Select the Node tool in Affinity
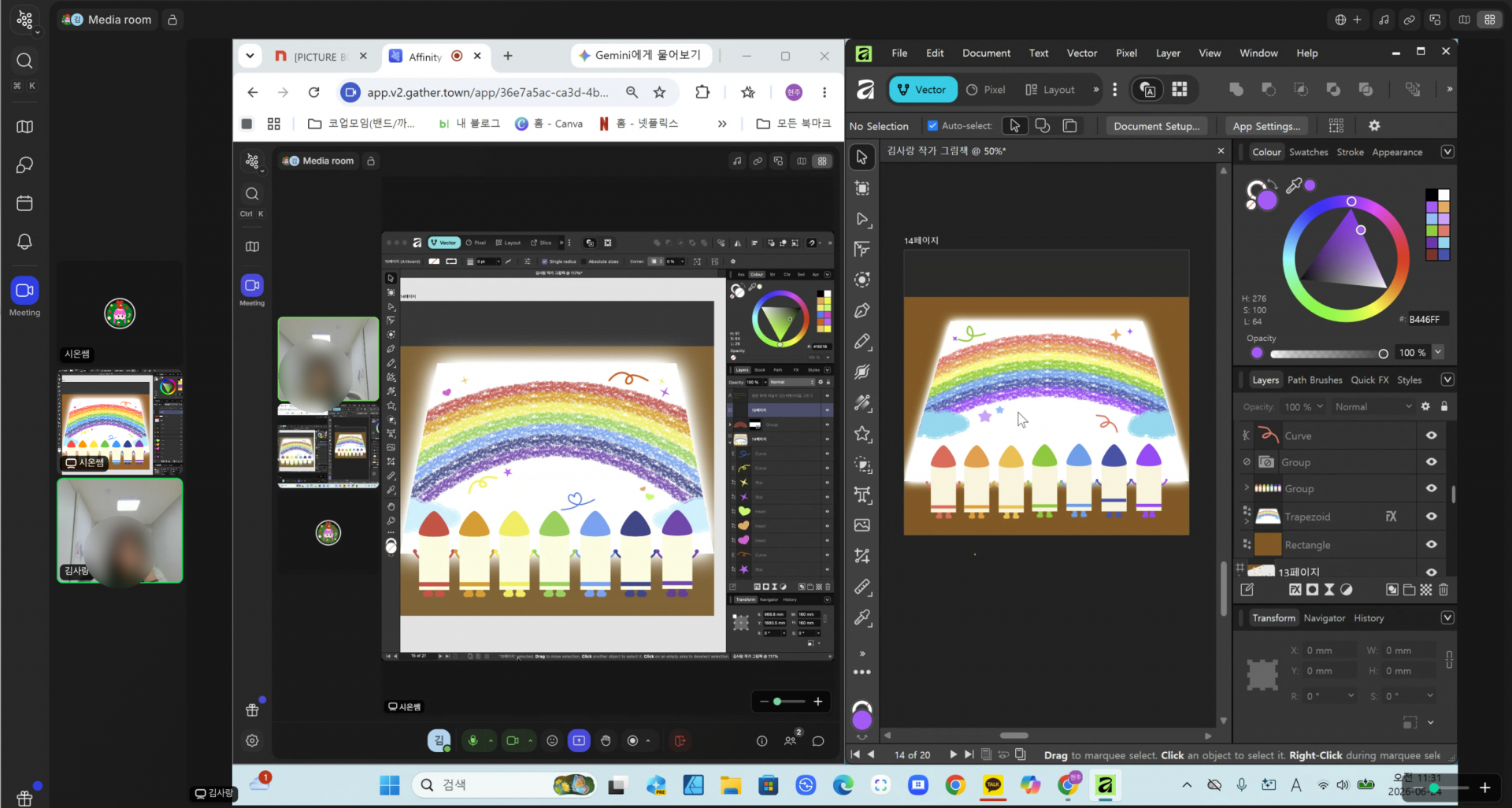Screen dimensions: 1512x808 [x=862, y=219]
